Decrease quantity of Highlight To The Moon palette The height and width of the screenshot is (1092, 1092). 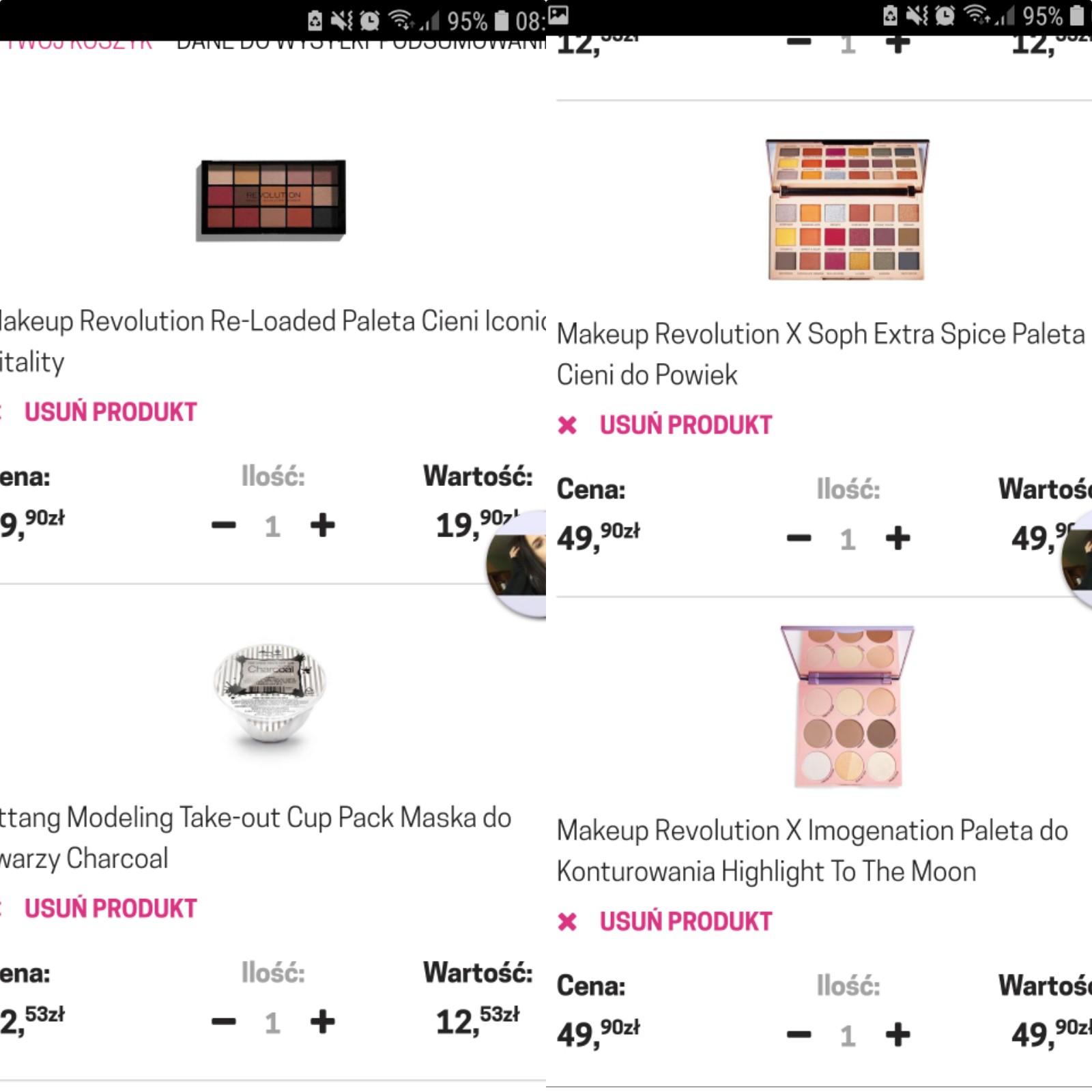pos(799,1035)
